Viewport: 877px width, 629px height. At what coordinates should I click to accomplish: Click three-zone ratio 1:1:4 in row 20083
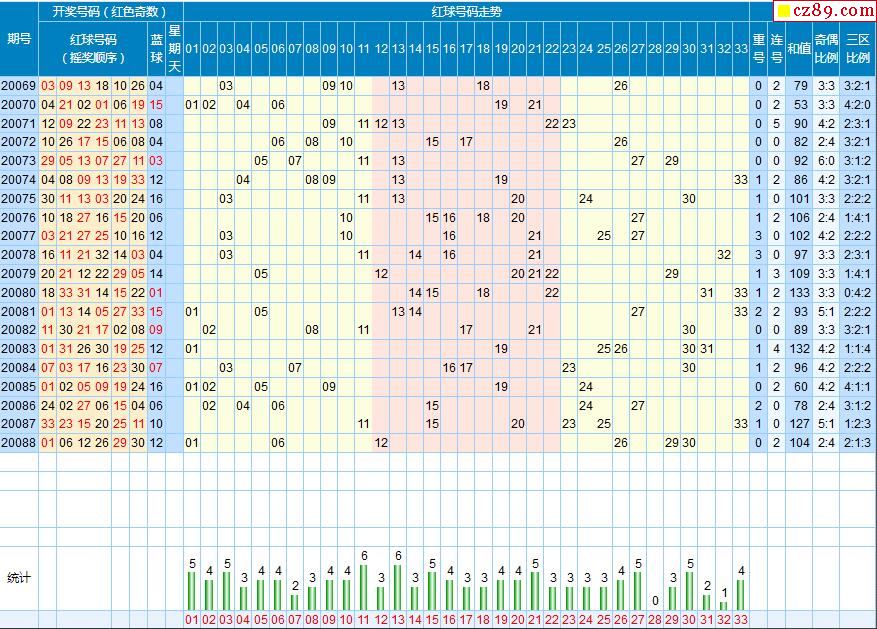pos(857,348)
